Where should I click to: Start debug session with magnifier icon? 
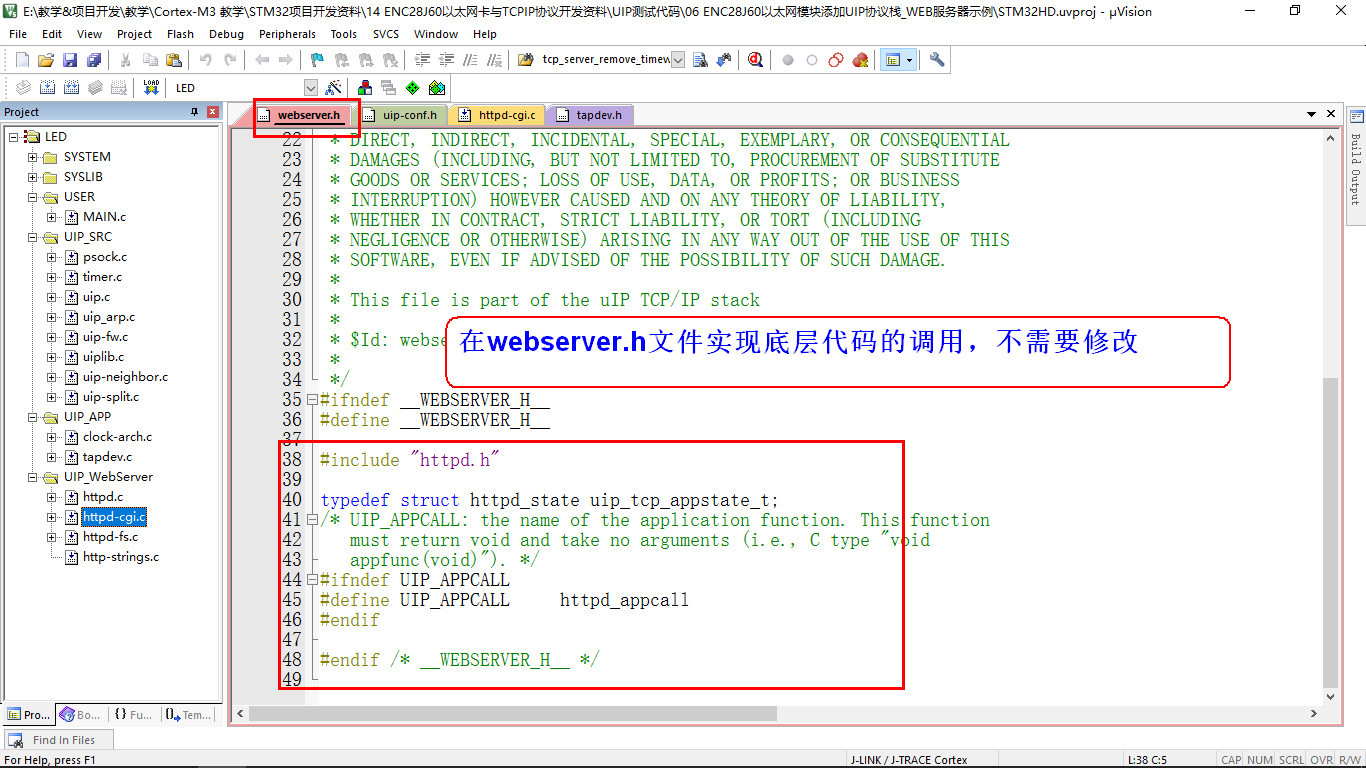coord(755,60)
